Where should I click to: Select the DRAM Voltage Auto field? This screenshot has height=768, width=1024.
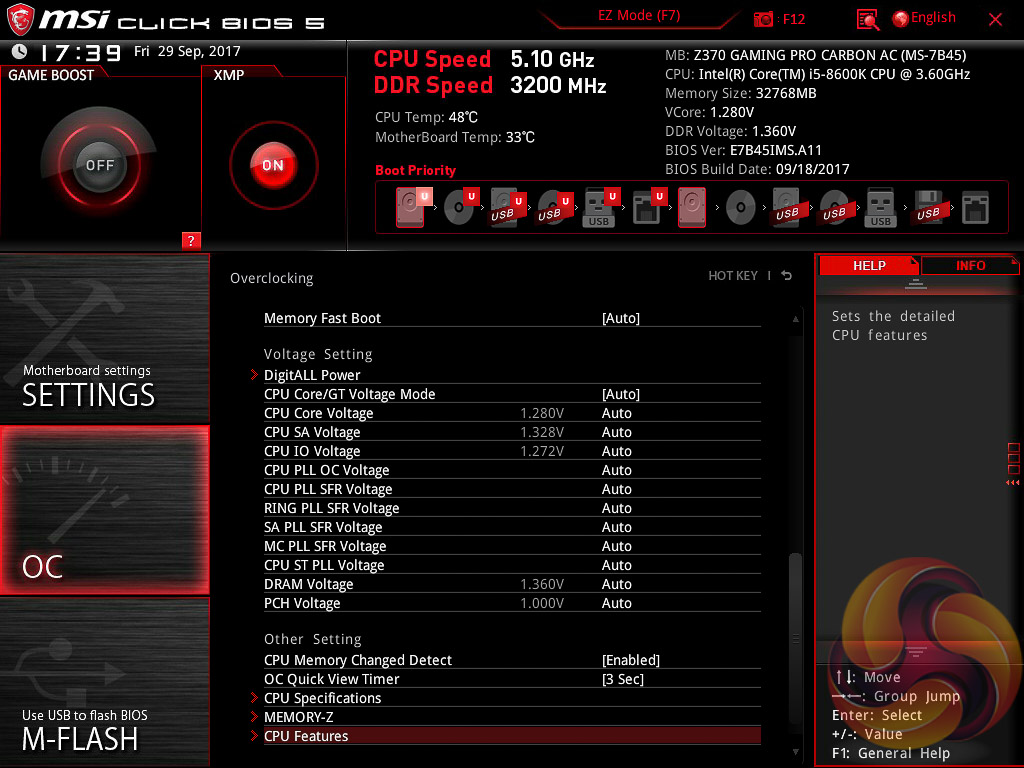[616, 584]
